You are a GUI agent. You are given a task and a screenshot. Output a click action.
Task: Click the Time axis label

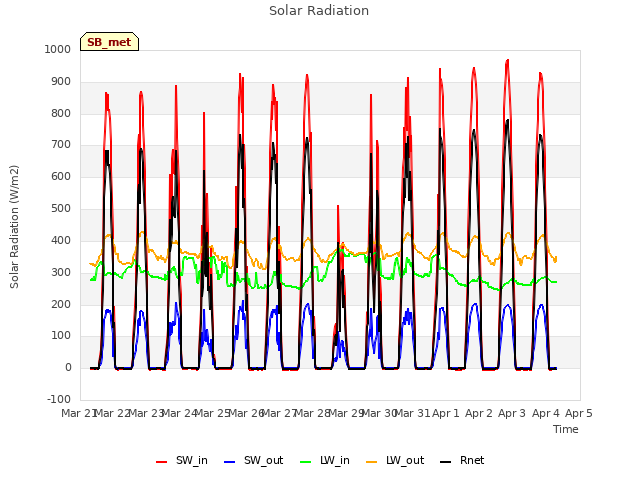point(566,429)
